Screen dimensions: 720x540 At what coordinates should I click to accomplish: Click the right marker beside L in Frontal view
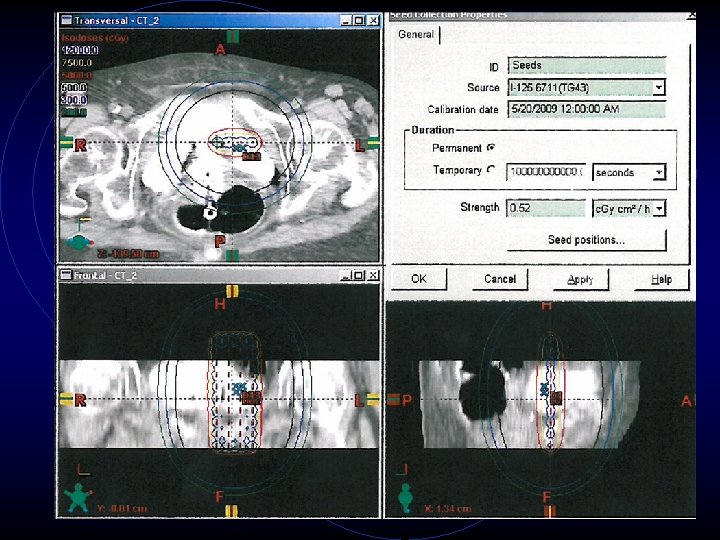click(373, 399)
